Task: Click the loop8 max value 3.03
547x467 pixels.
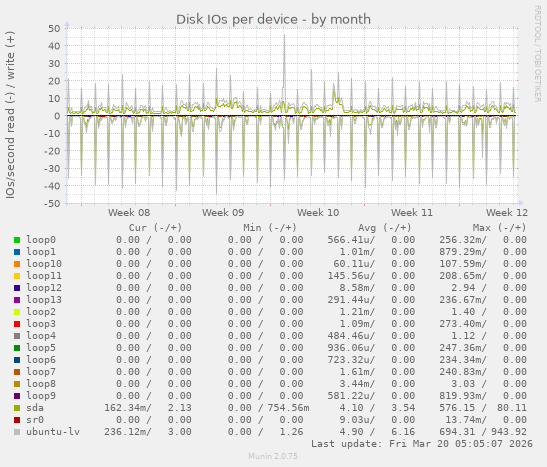Action: click(463, 384)
